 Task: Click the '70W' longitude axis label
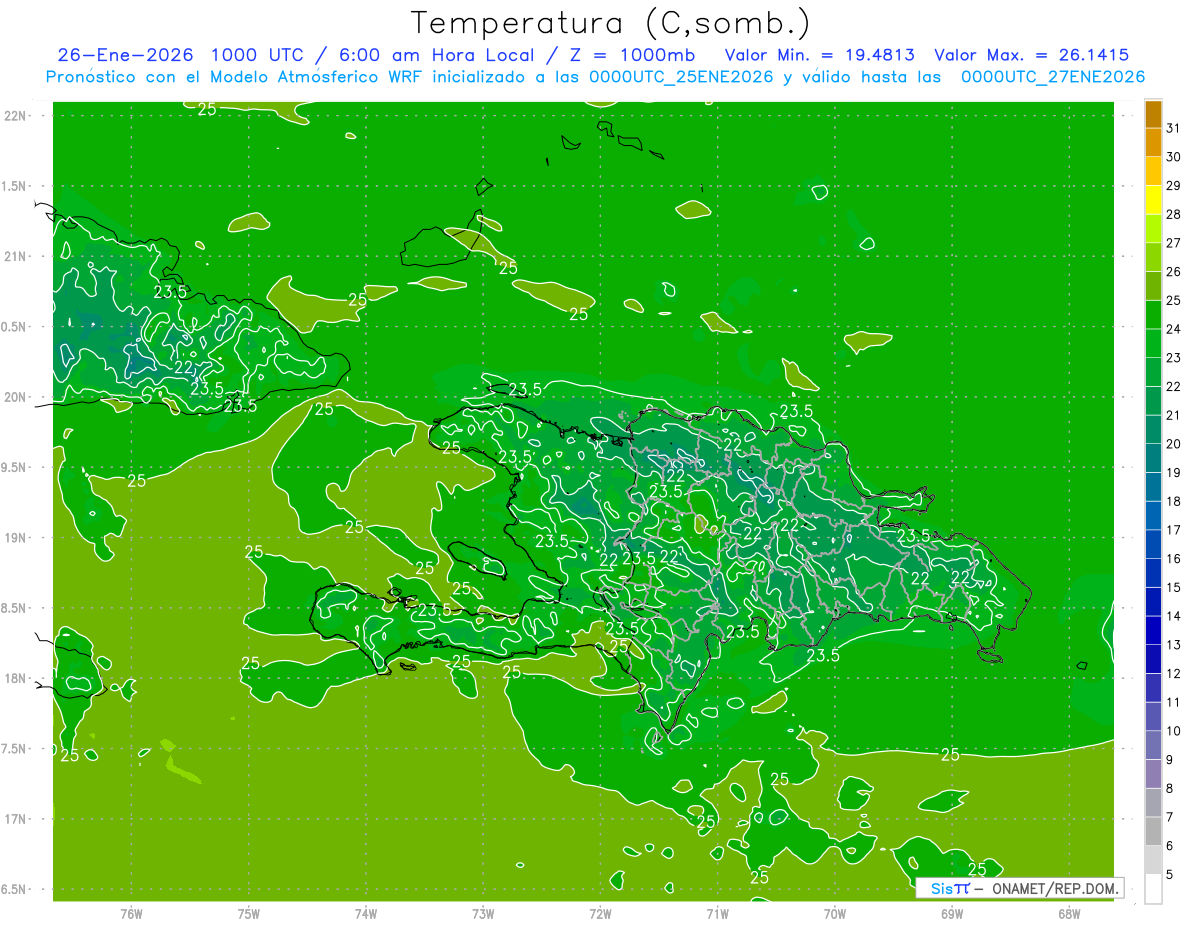coord(835,914)
